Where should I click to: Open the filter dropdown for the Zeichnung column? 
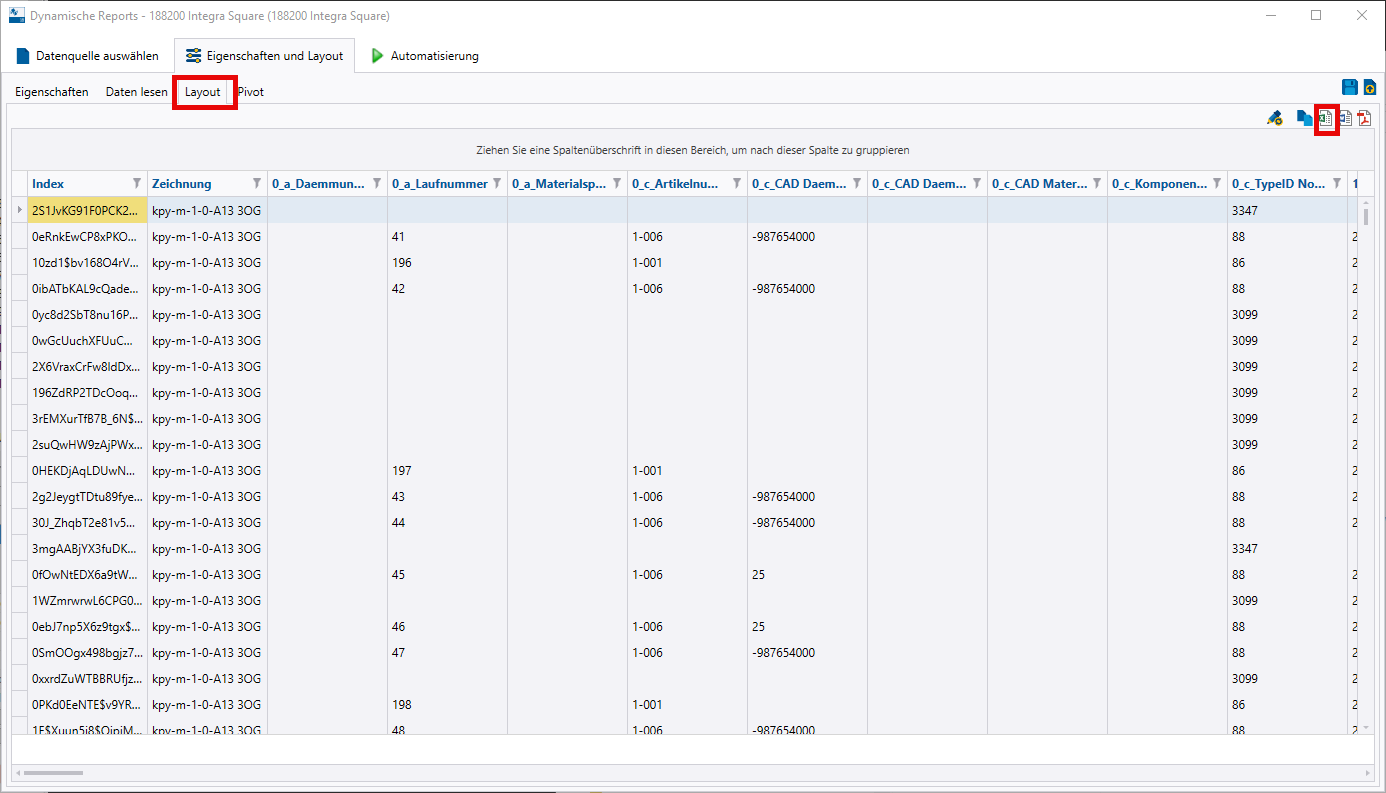click(x=256, y=183)
